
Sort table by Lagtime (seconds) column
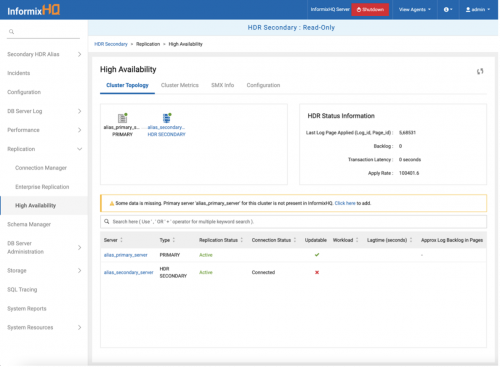tap(411, 240)
